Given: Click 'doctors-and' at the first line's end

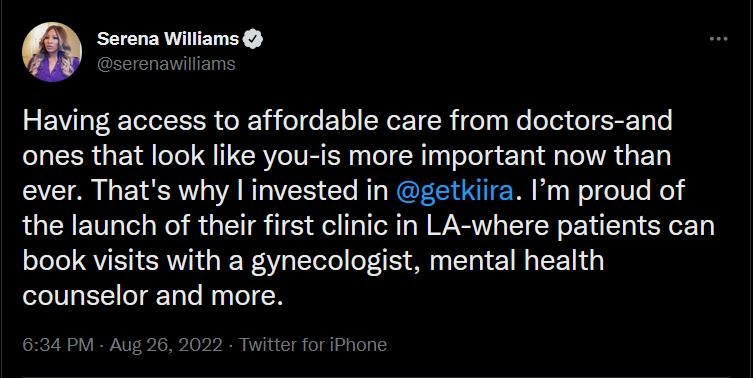Looking at the screenshot, I should pyautogui.click(x=594, y=121).
